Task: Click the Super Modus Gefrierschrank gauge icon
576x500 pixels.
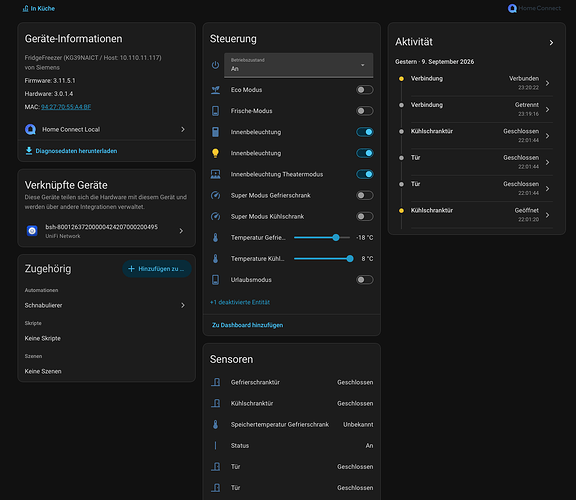Action: pyautogui.click(x=216, y=195)
